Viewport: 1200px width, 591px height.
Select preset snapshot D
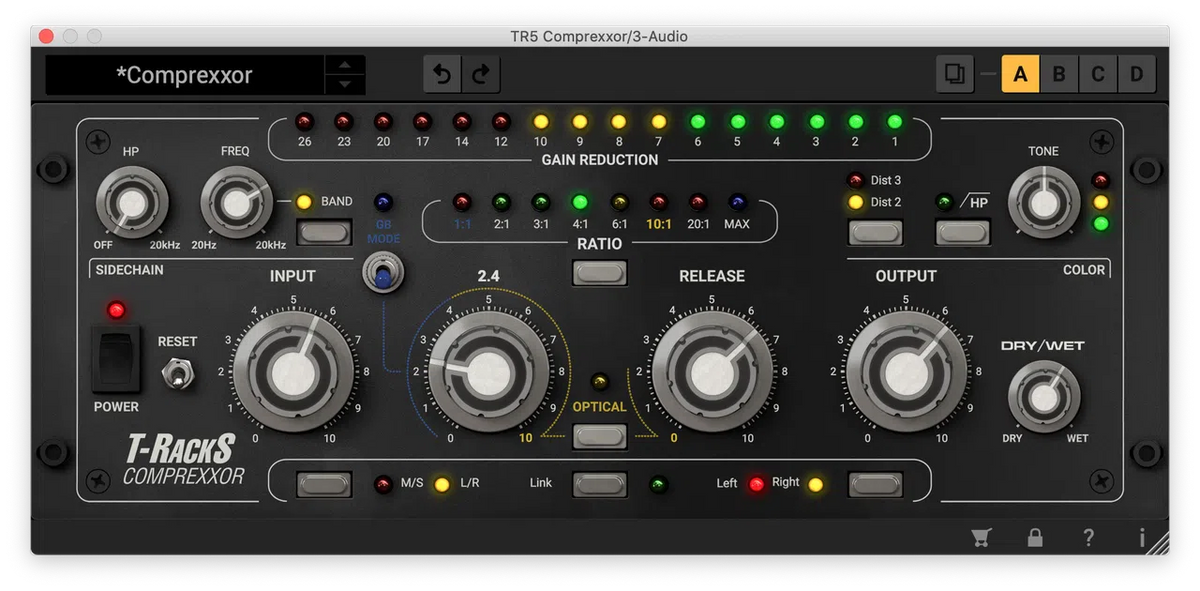pyautogui.click(x=1137, y=74)
